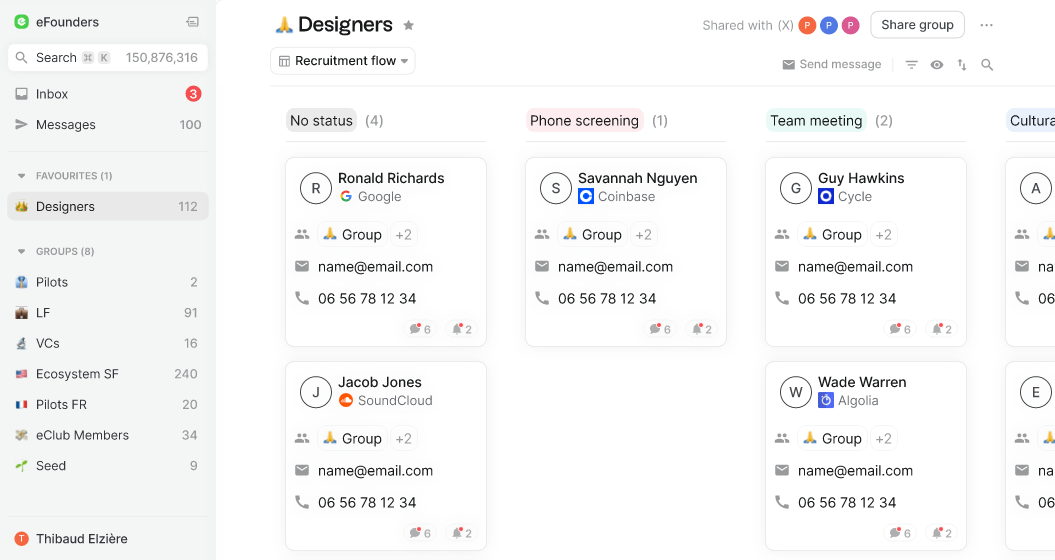The image size is (1055, 560).
Task: Open comments icon on Savannah Nguyen card
Action: click(660, 329)
